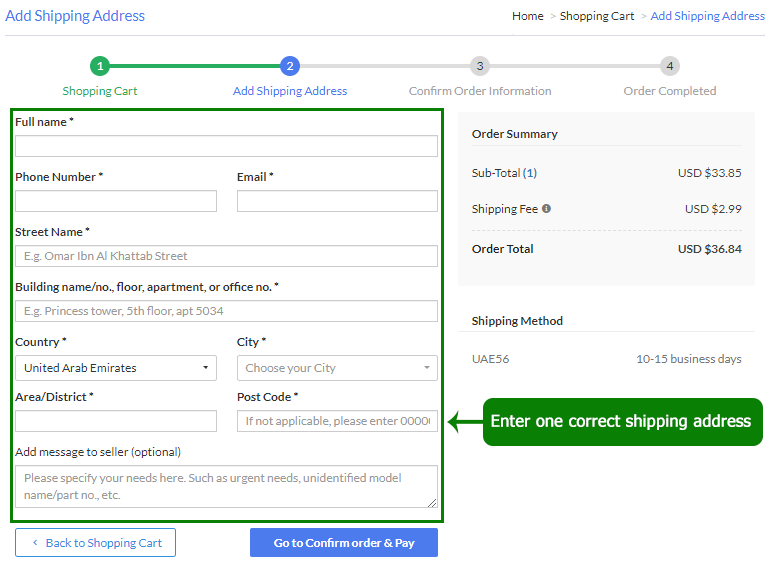
Task: Open the Country dropdown
Action: 116,368
